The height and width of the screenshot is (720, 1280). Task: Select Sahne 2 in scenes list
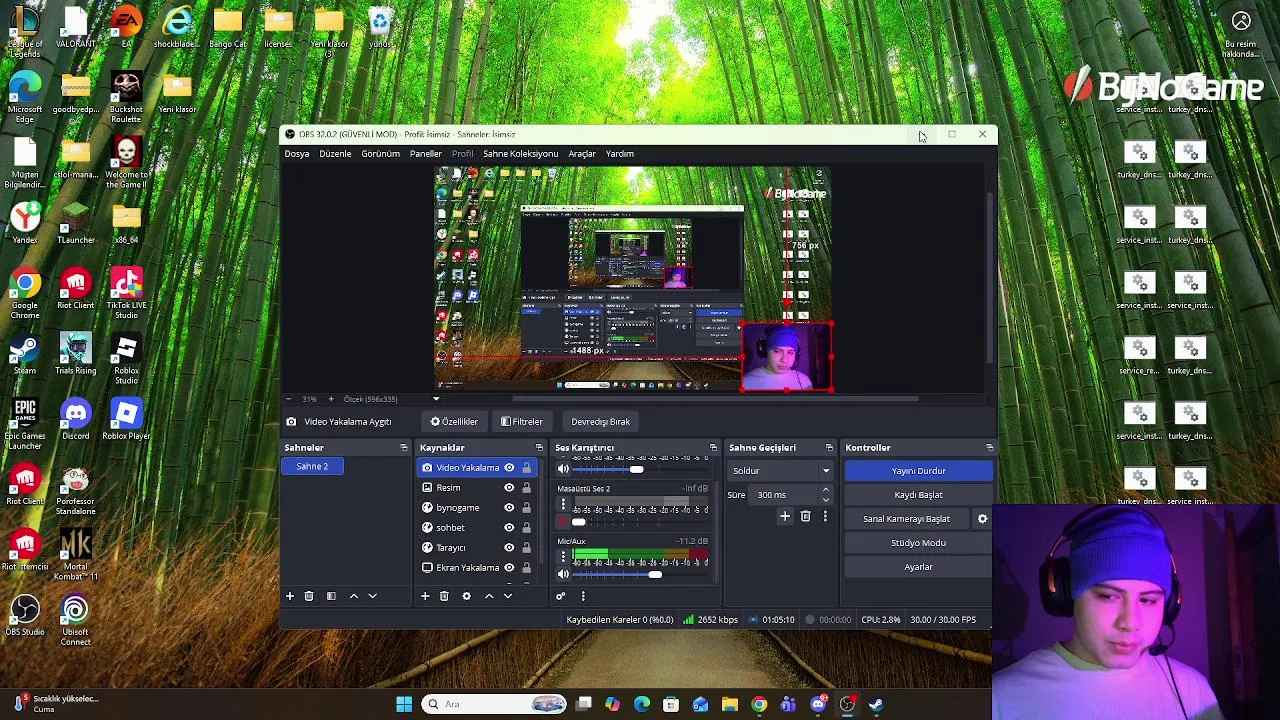(x=312, y=467)
